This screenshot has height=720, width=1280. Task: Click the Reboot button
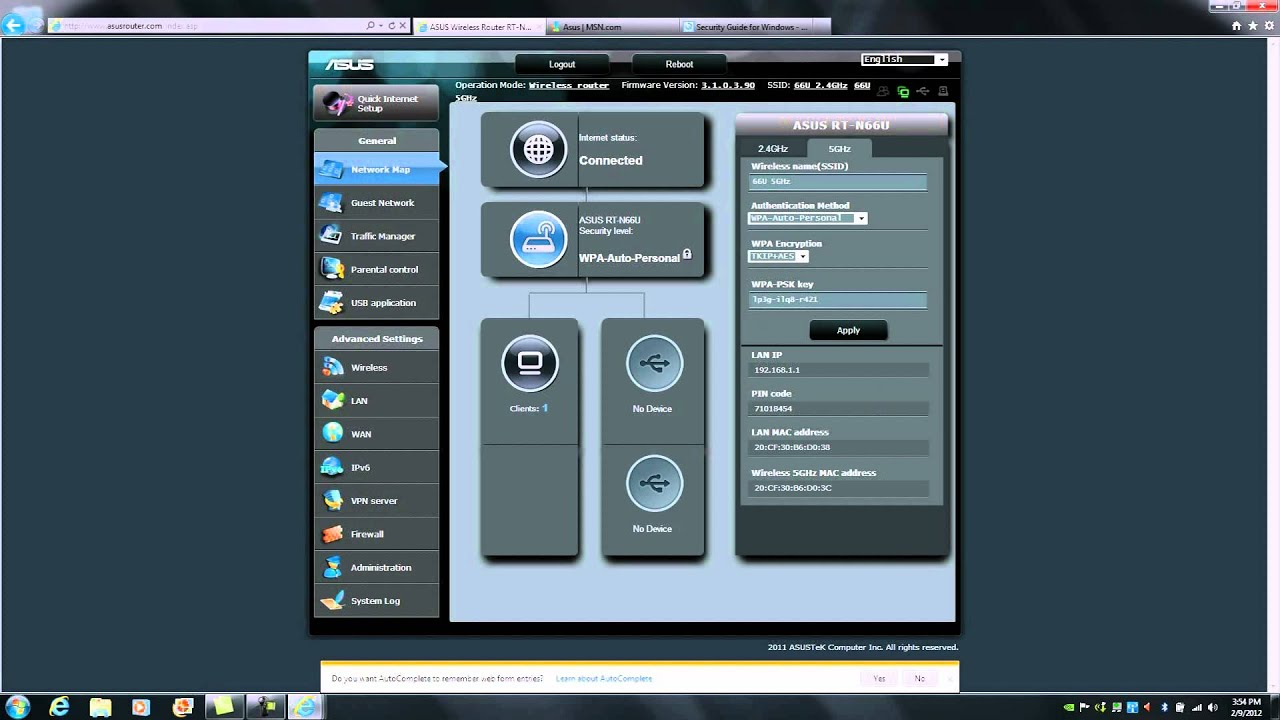[x=679, y=64]
